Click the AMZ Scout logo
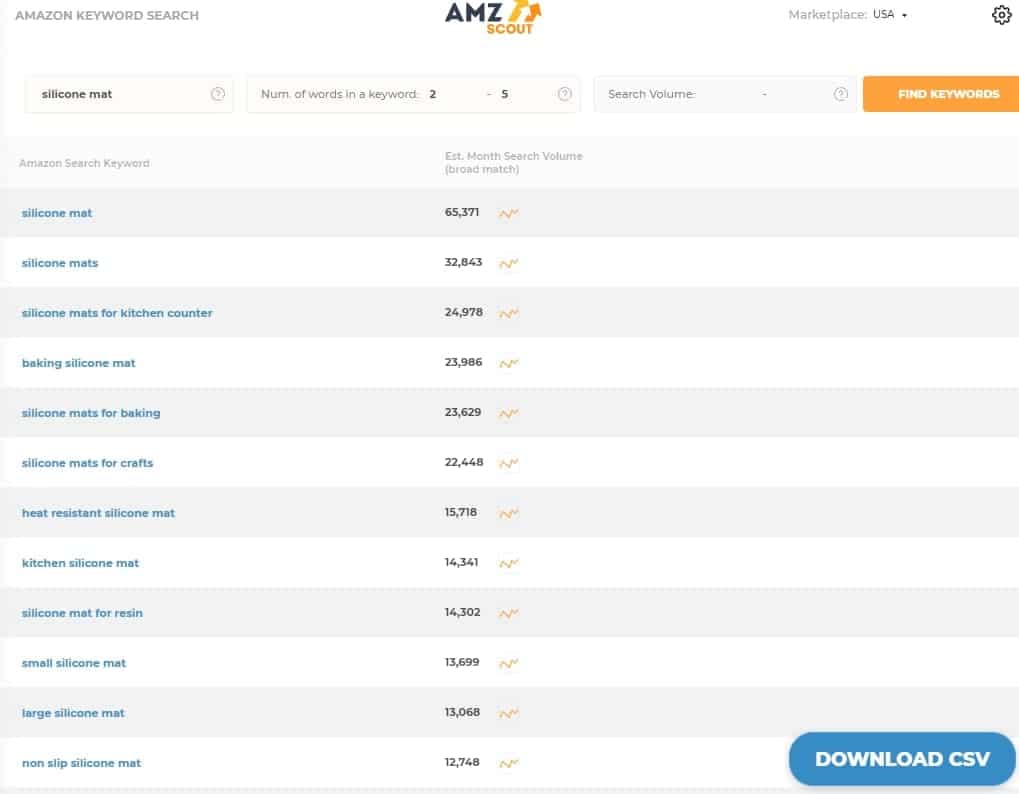1019x794 pixels. click(x=493, y=18)
